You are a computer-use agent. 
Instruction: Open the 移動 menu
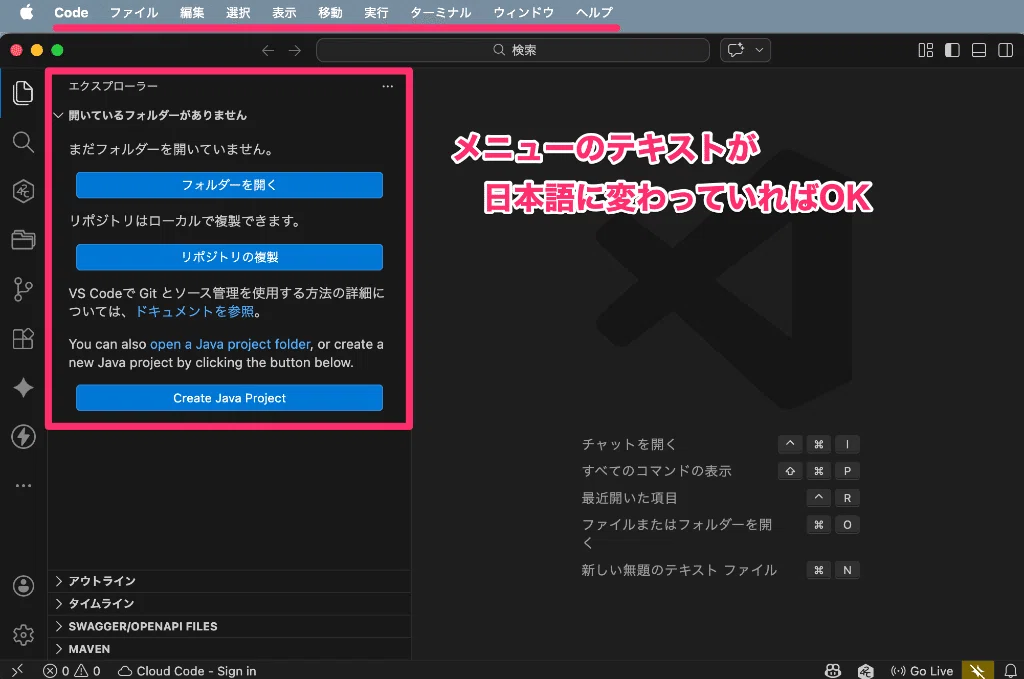pos(330,12)
